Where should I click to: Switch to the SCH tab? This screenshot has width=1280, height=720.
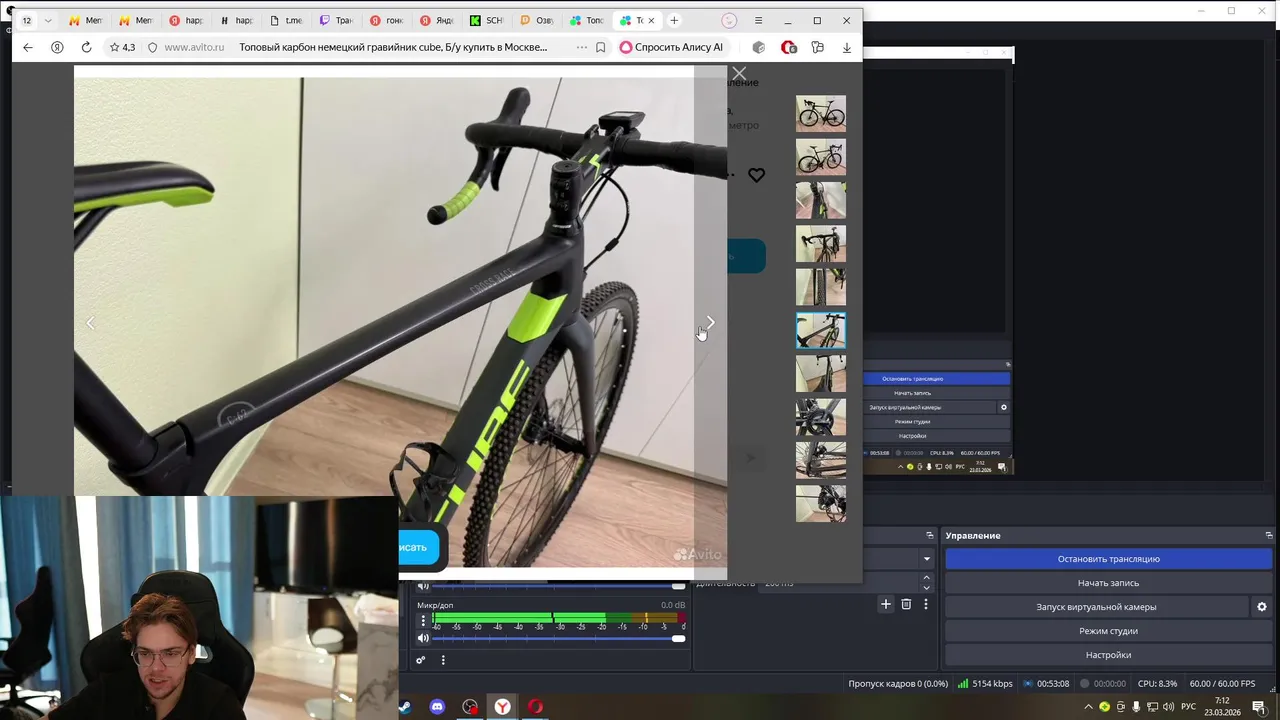pyautogui.click(x=486, y=20)
